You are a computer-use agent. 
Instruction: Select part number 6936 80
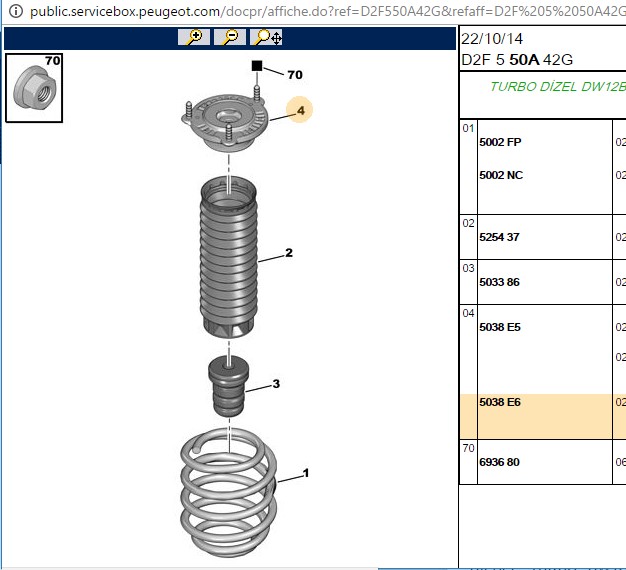(499, 462)
